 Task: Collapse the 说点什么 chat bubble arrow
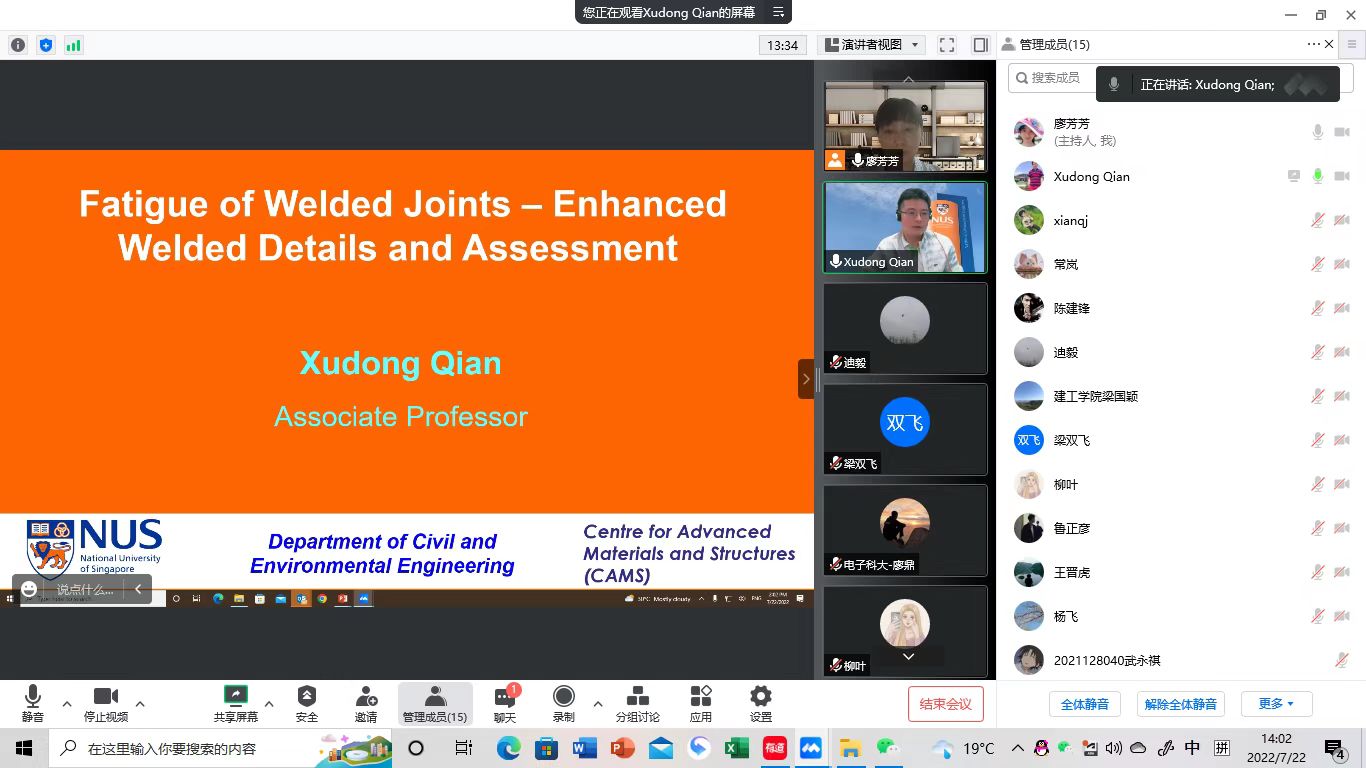point(138,589)
